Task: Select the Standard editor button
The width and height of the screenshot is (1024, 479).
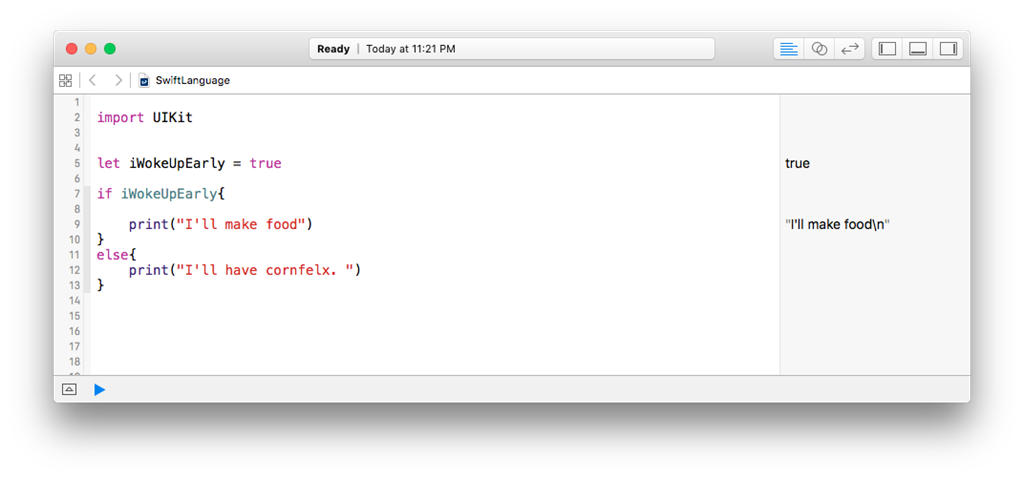Action: (x=789, y=49)
